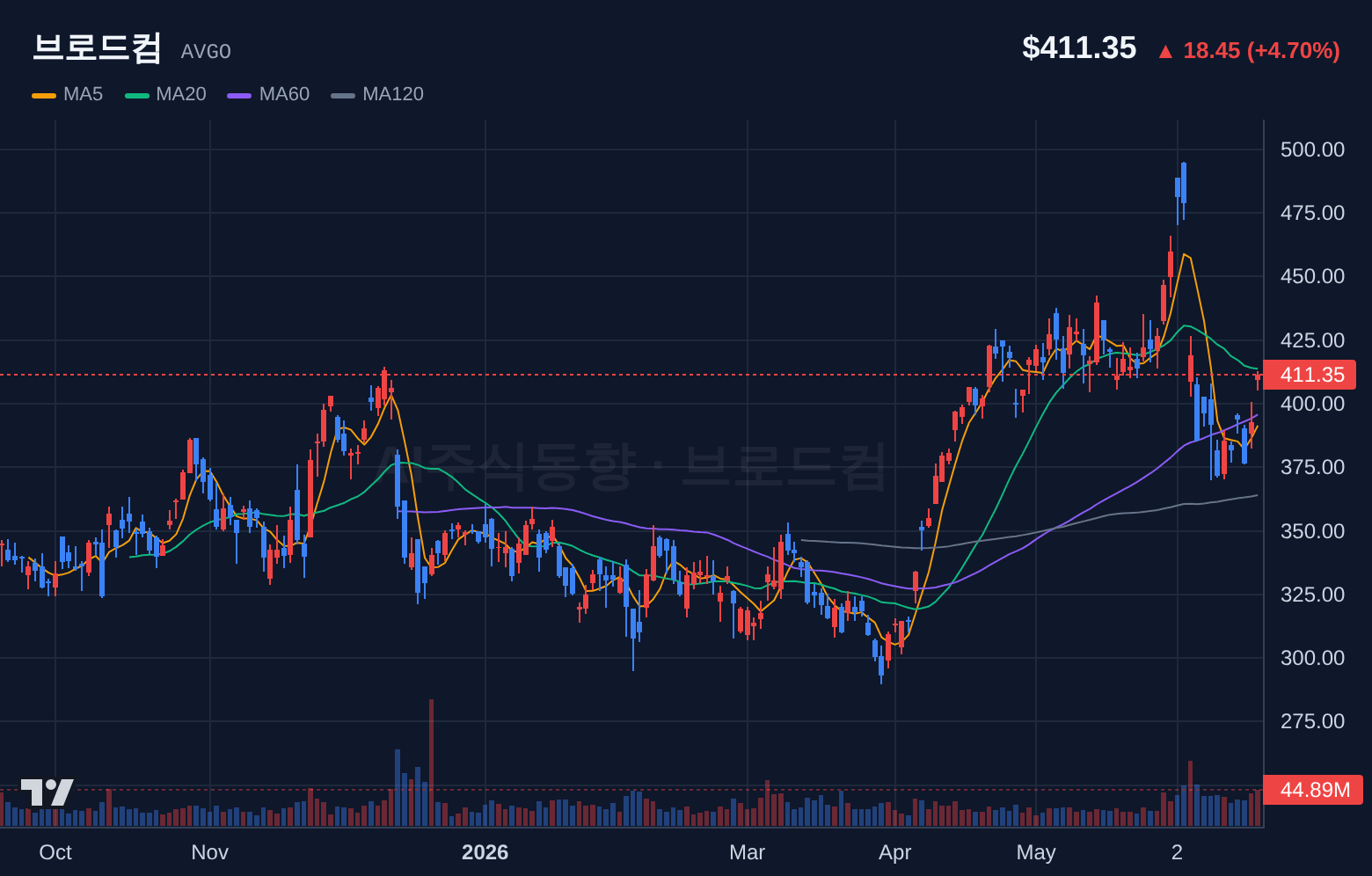Toggle the MA120 legend entry
The height and width of the screenshot is (876, 1372).
tap(377, 94)
